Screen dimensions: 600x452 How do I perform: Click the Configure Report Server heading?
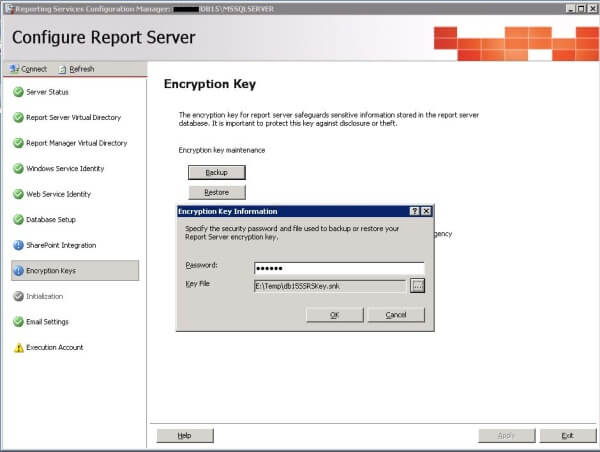104,38
